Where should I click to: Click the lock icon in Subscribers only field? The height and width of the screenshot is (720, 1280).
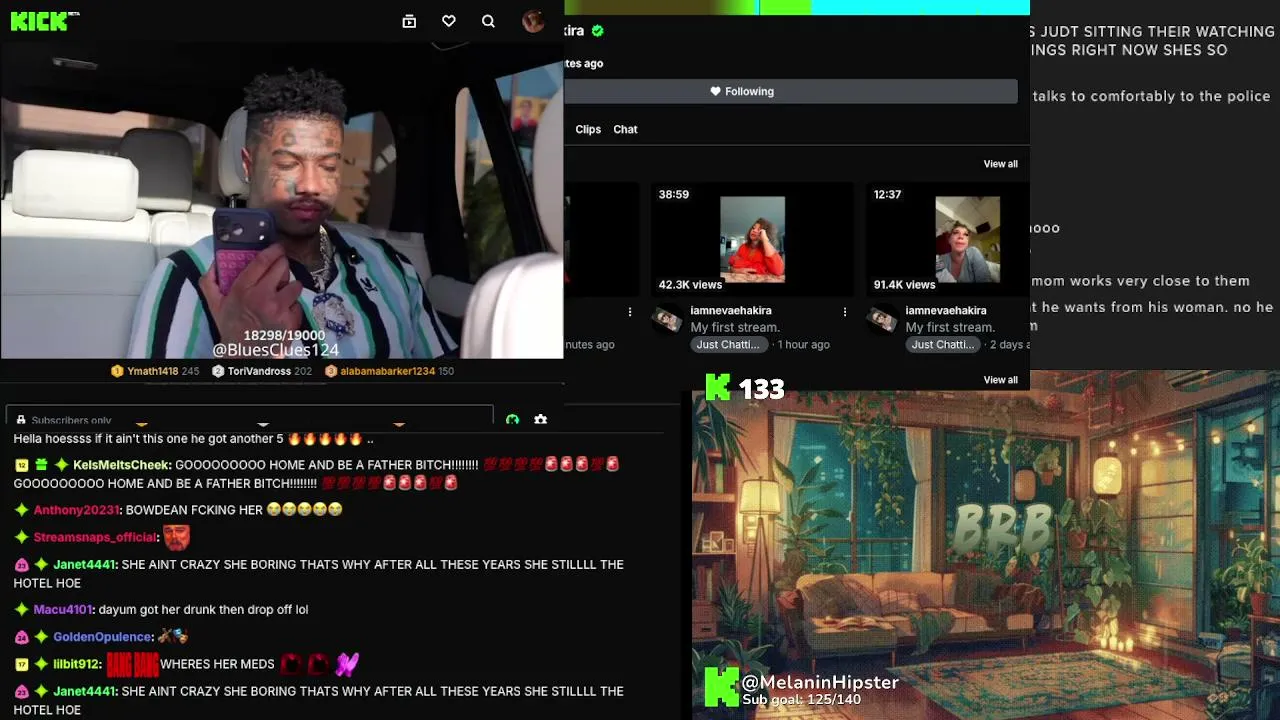click(x=21, y=421)
